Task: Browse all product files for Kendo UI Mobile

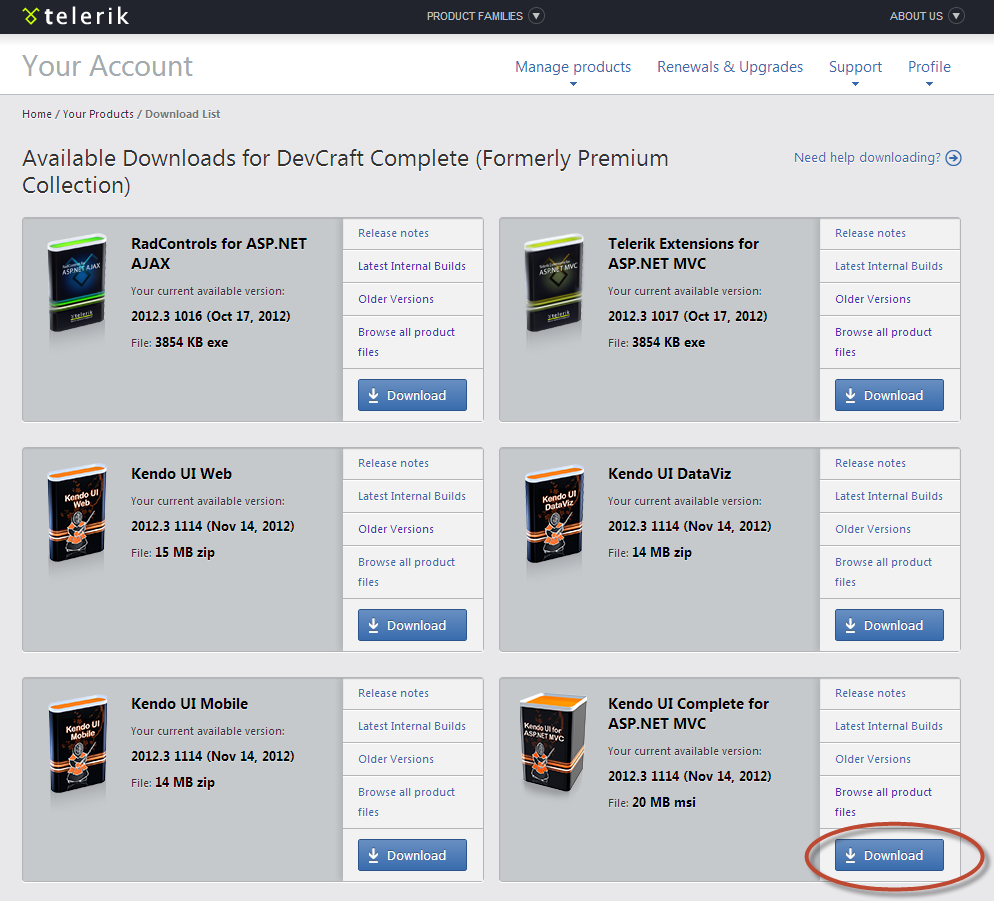Action: tap(406, 802)
